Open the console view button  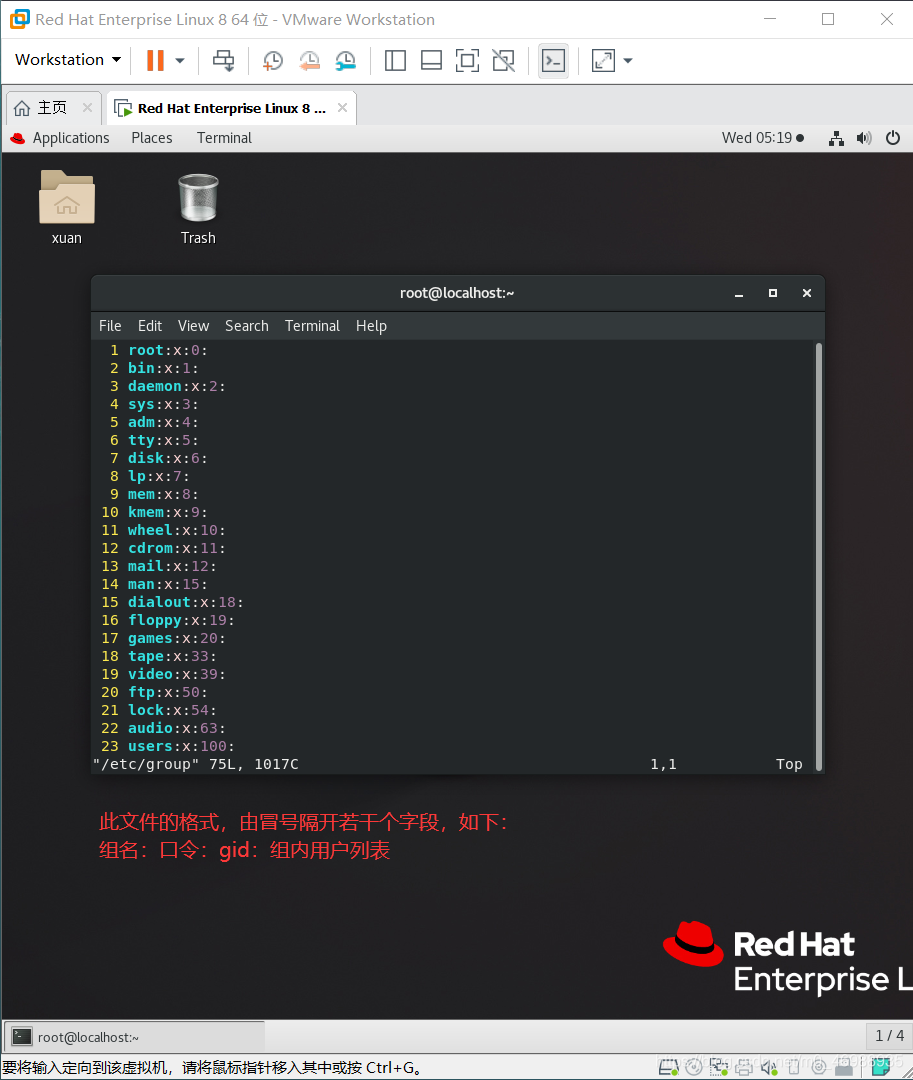(x=554, y=60)
